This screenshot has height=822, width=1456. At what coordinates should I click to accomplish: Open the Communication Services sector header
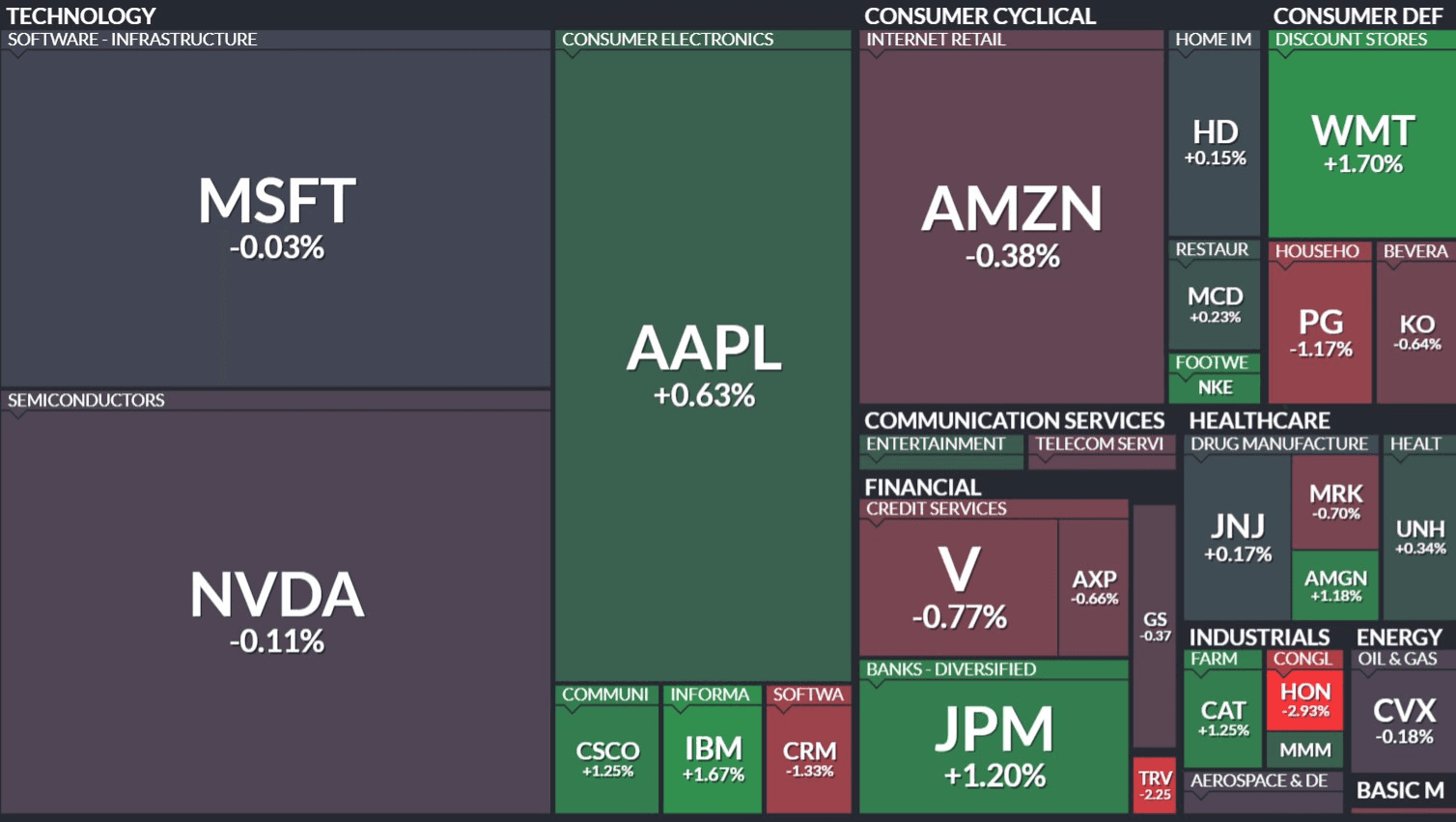point(1014,420)
